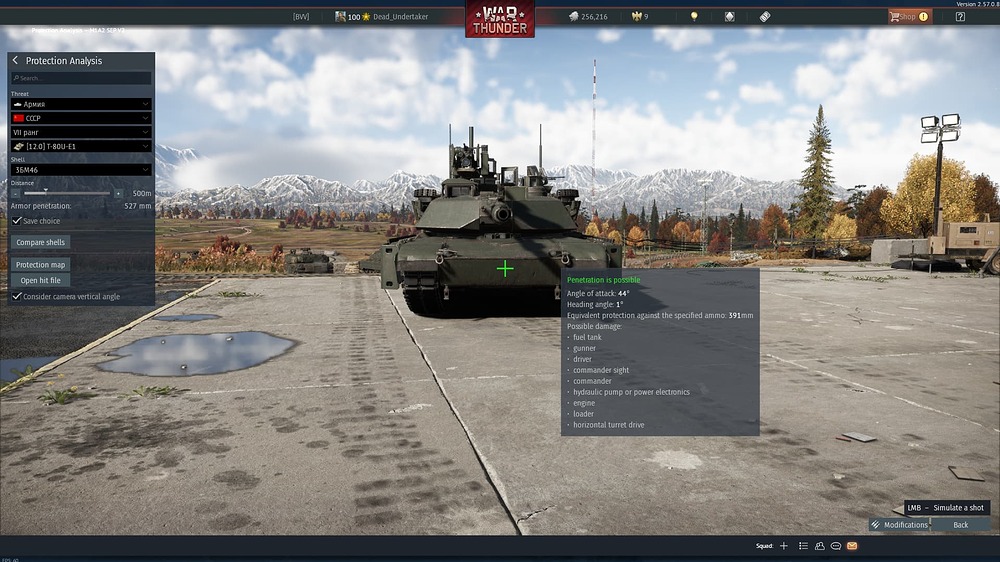Click the Back button
This screenshot has height=562, width=1000.
(x=960, y=524)
